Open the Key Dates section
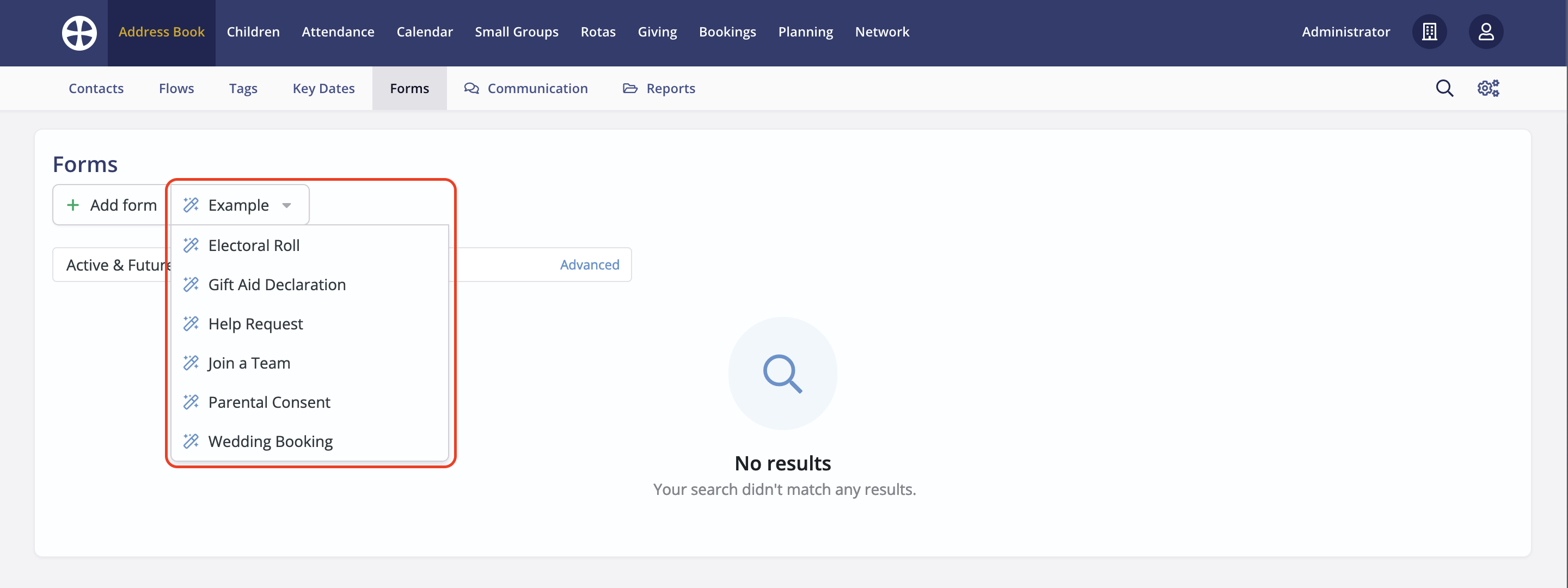Viewport: 1568px width, 588px height. coord(323,88)
